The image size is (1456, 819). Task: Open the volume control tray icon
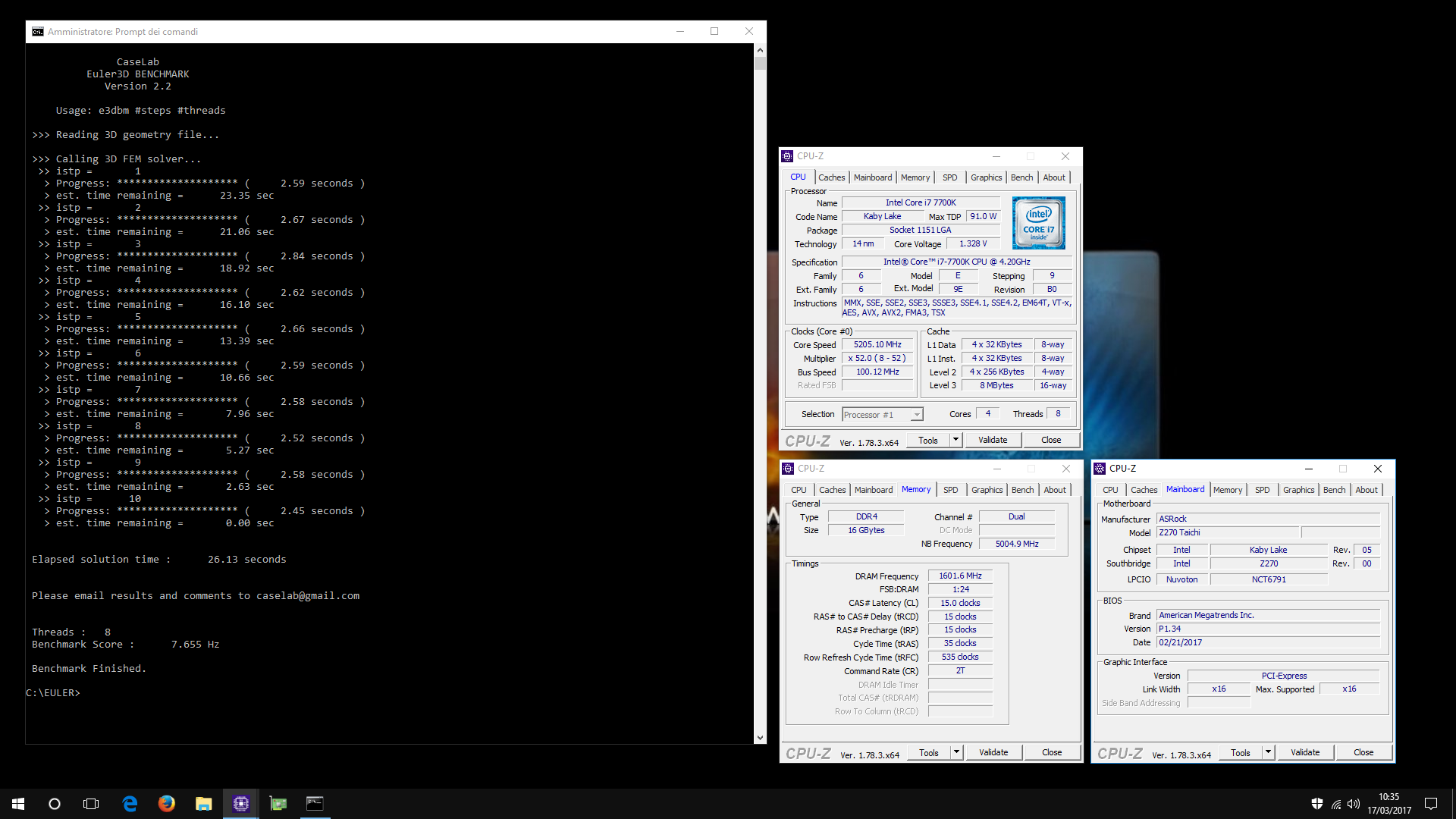click(x=1354, y=804)
